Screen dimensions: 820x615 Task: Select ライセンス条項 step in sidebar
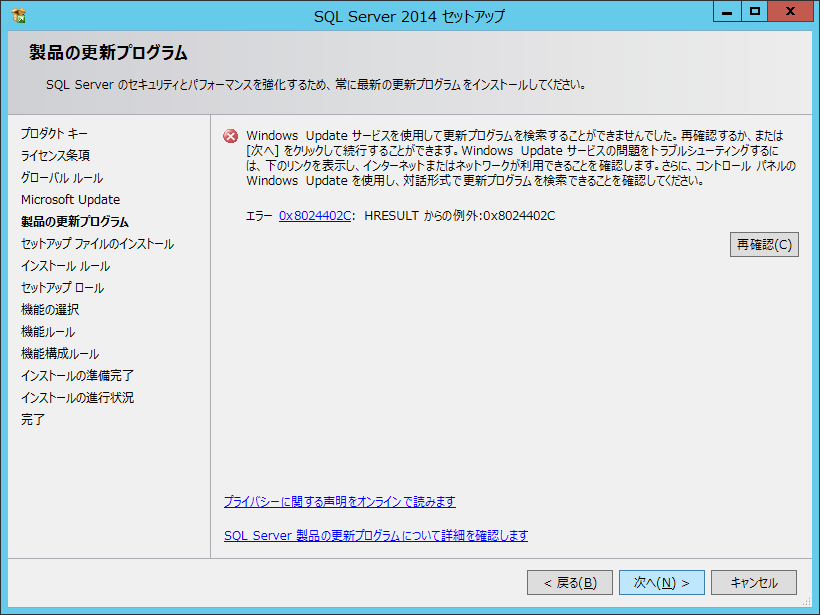[56, 156]
